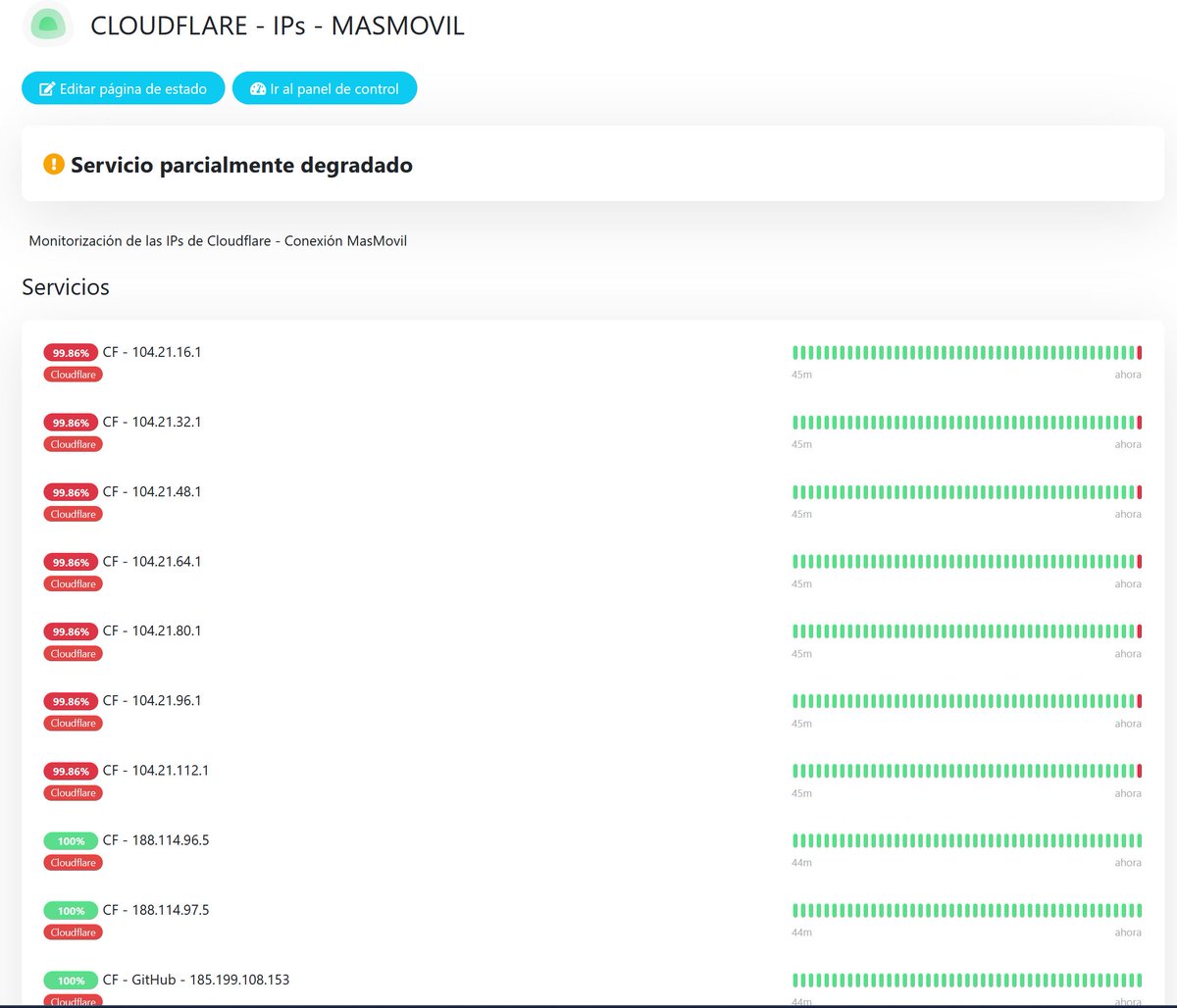
Task: Click the red latest heartbeat of 104.21.64.1
Action: pos(1140,561)
